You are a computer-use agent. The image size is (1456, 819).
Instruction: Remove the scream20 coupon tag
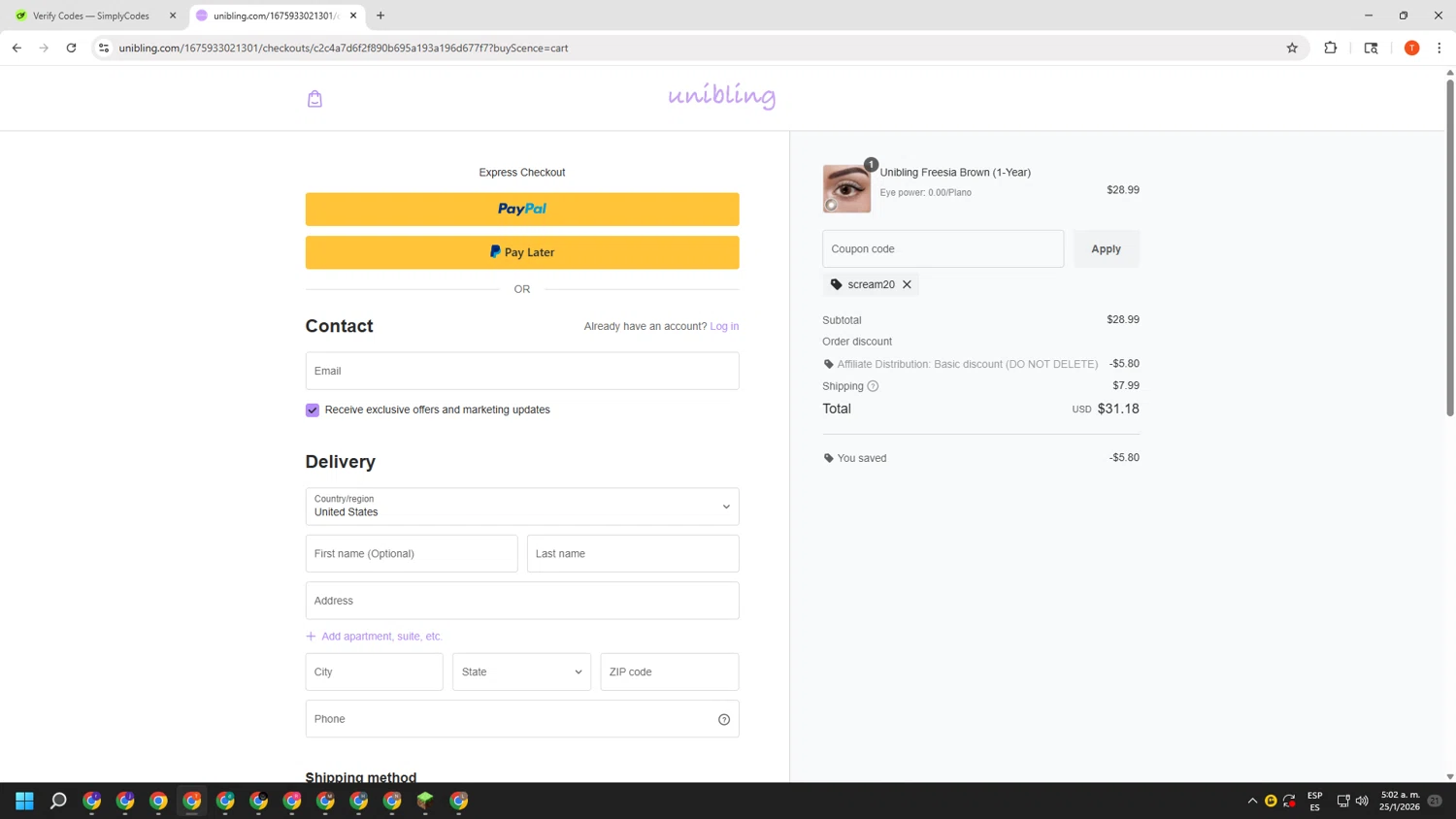click(x=907, y=284)
